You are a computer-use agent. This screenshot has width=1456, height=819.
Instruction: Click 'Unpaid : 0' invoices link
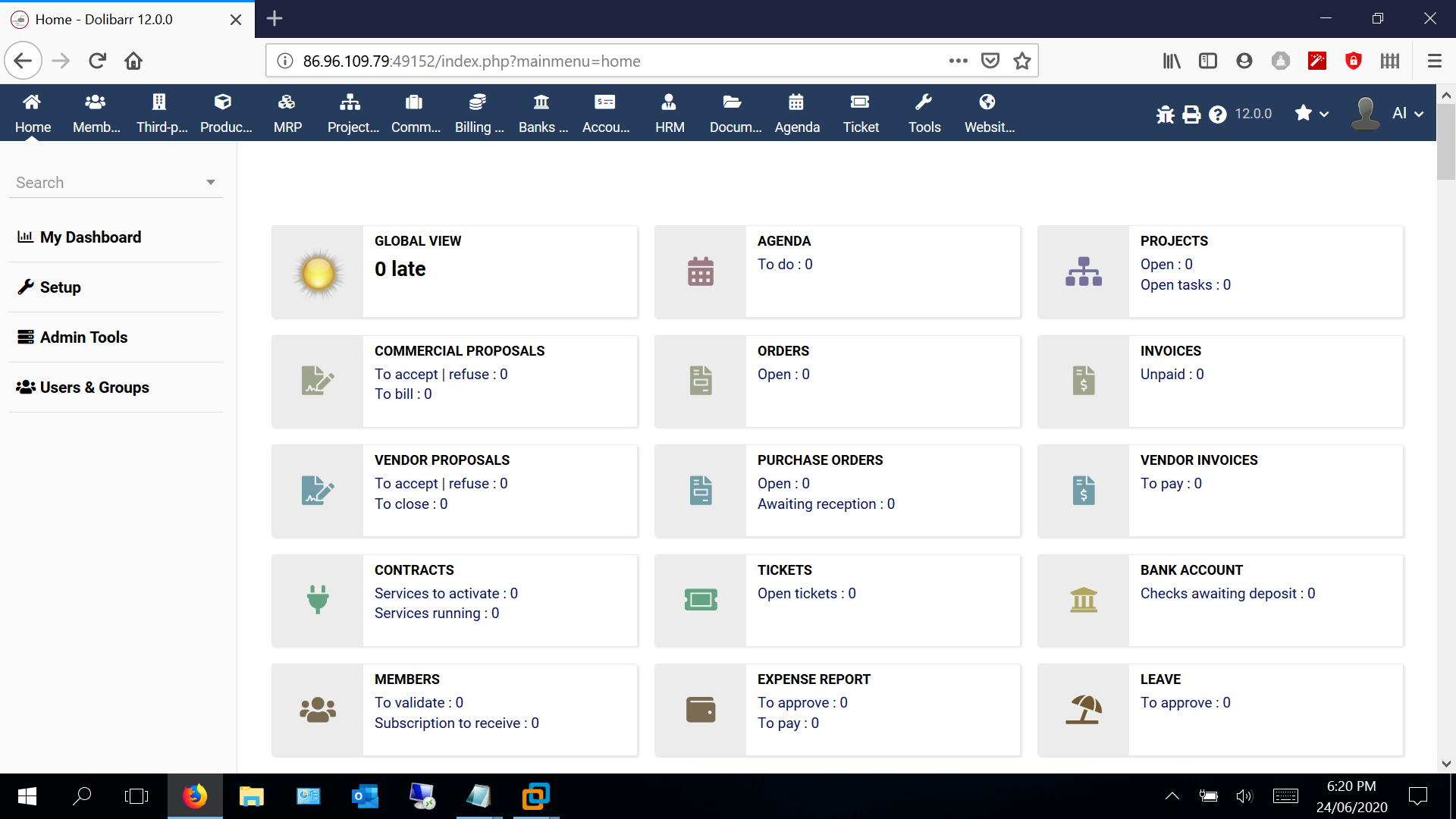[x=1172, y=374]
